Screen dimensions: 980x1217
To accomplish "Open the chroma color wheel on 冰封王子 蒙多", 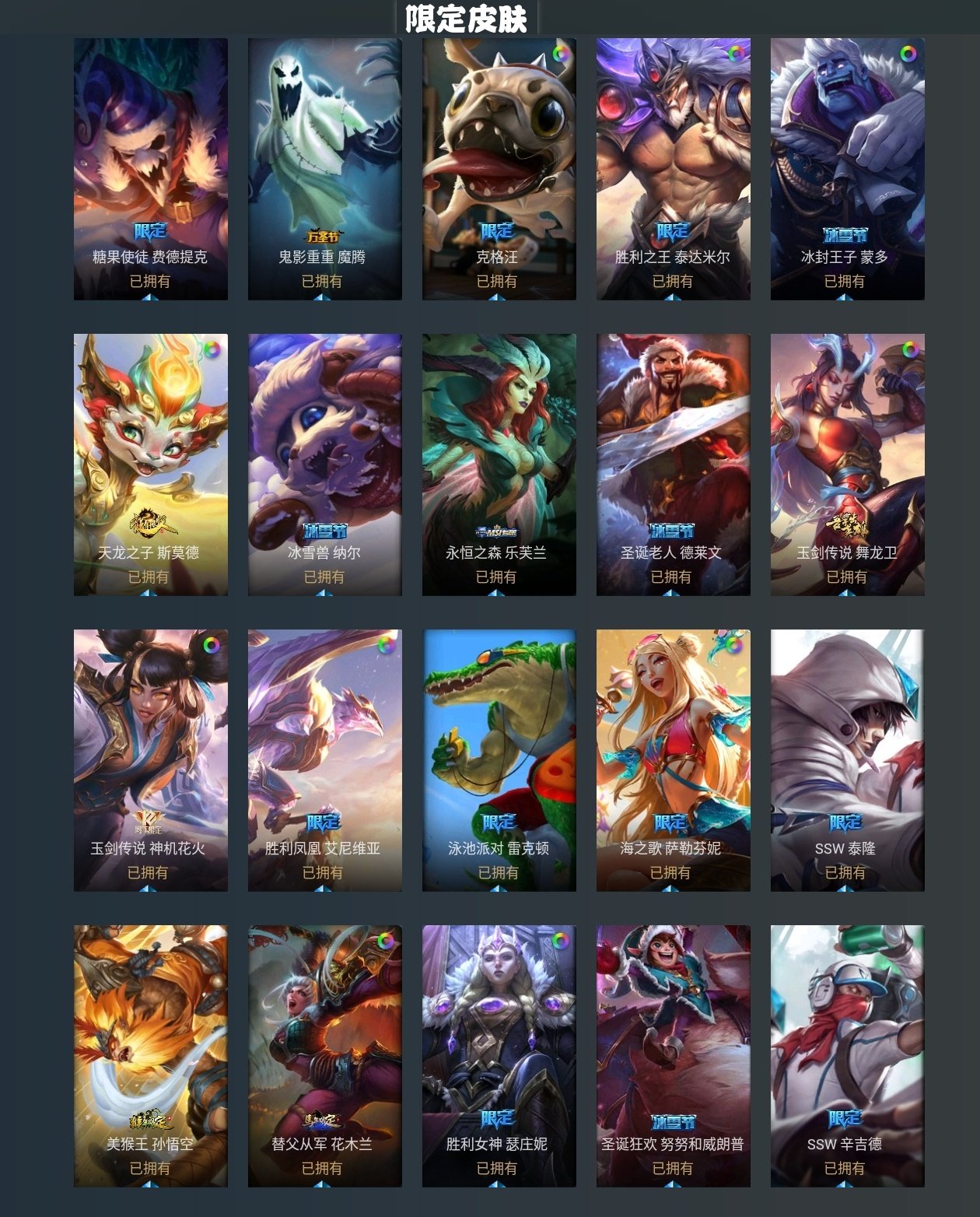I will coord(908,54).
